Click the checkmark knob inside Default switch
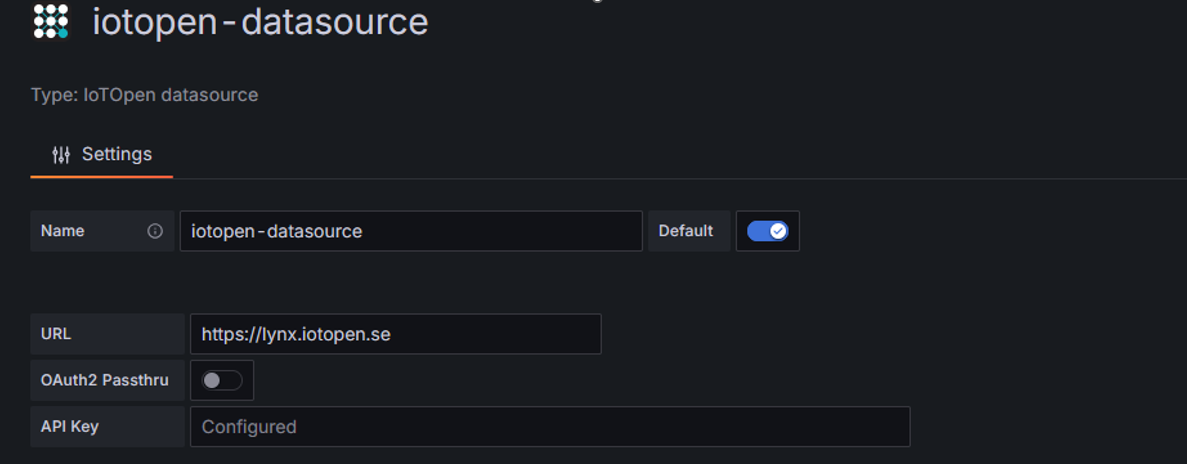Screen dimensions: 1187x464 [x=777, y=231]
